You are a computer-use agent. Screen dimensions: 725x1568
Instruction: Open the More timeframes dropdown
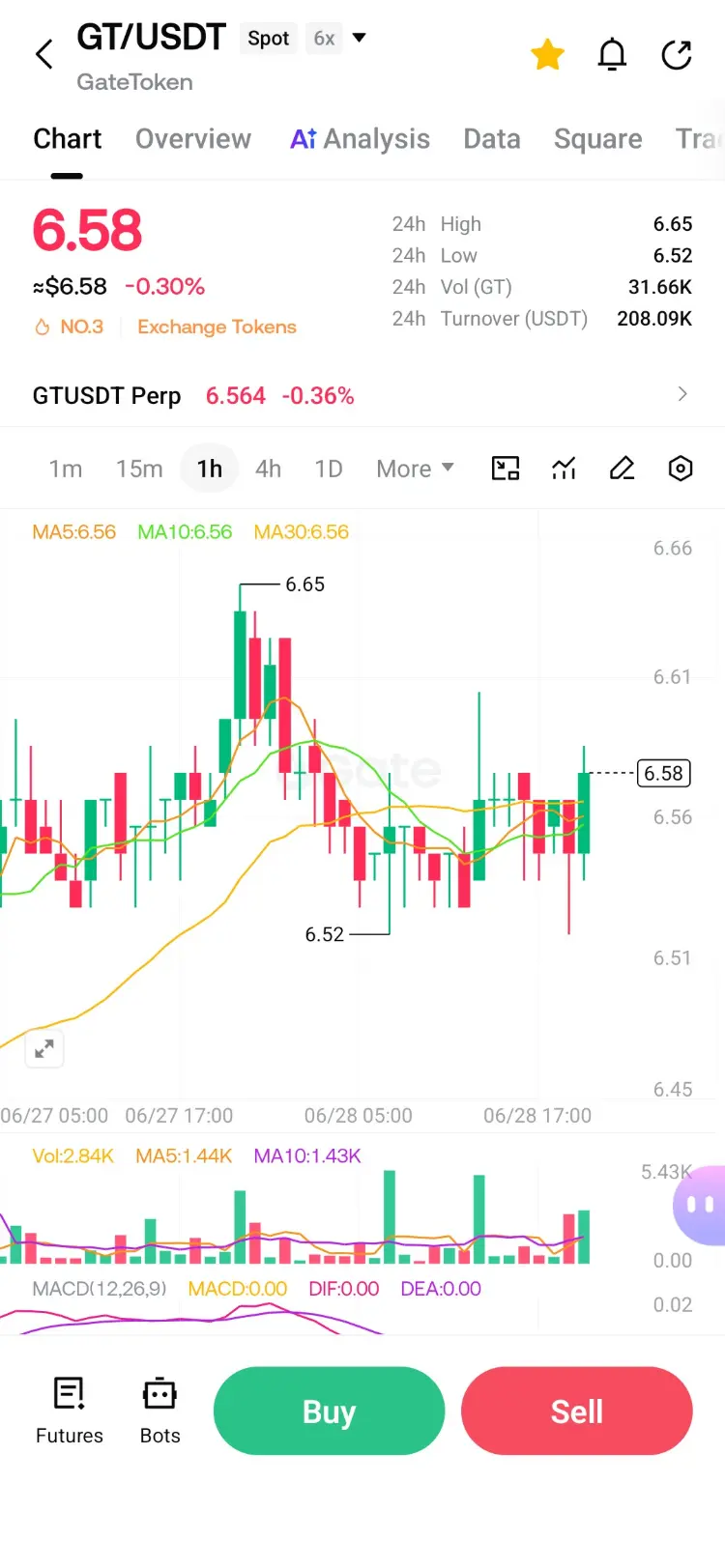[x=415, y=469]
